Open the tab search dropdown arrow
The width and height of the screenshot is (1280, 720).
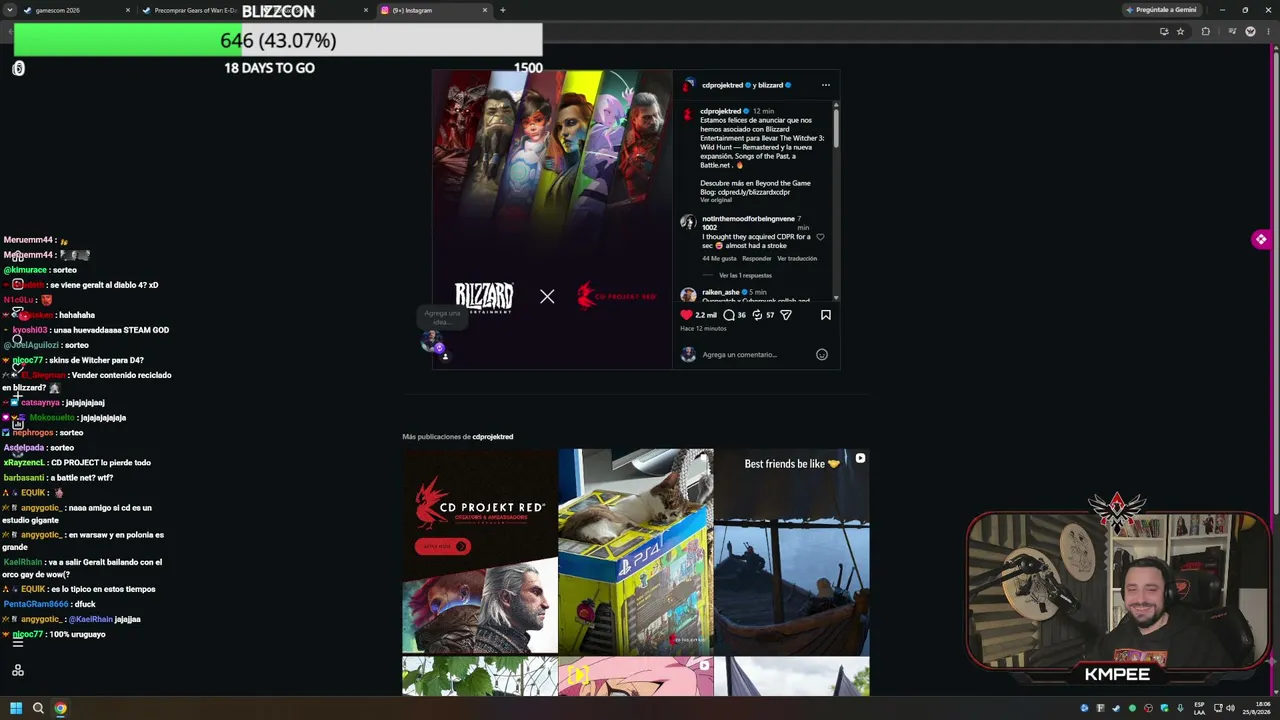[x=9, y=10]
